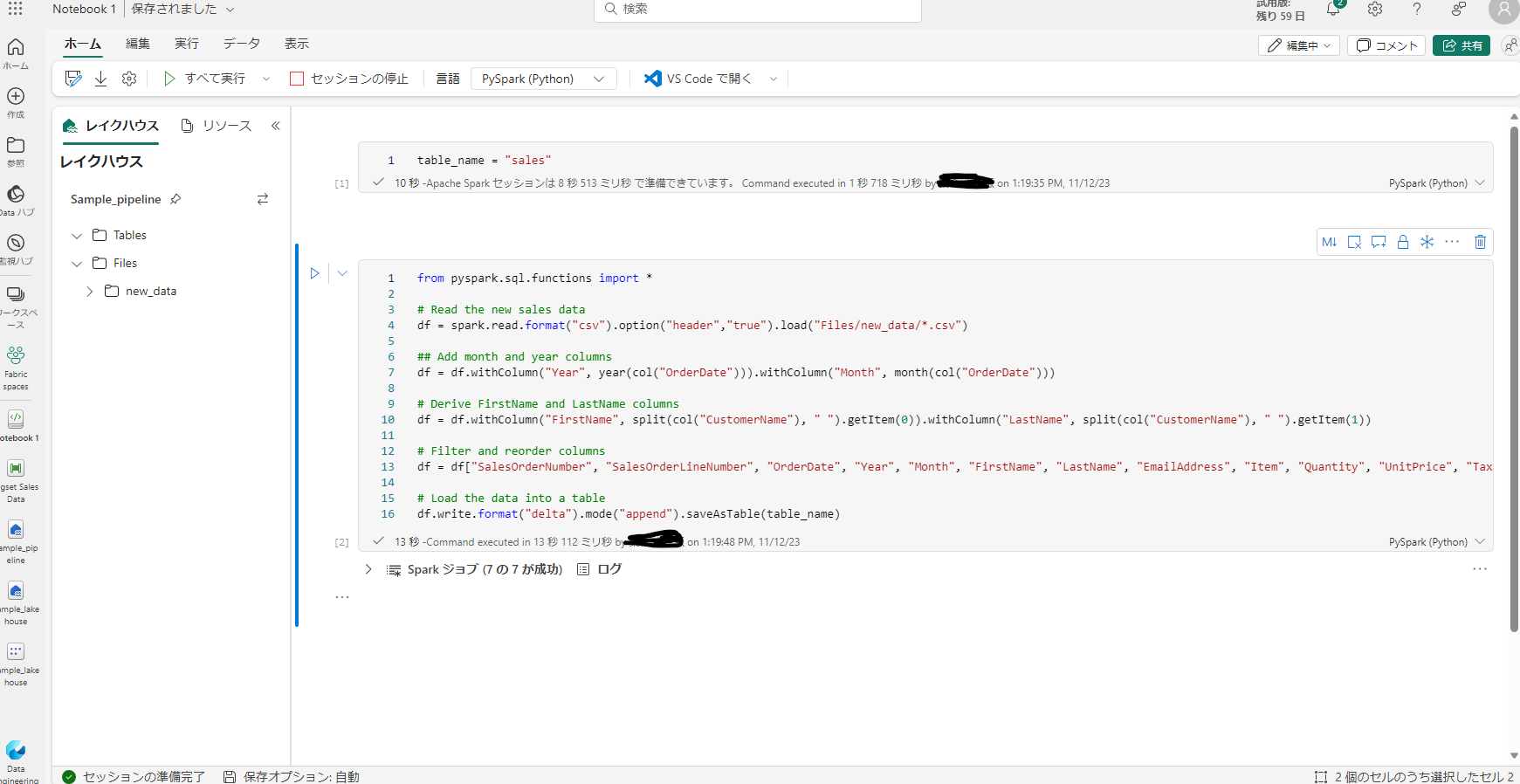Viewport: 1520px width, 784px height.
Task: Click the vertical scrollbar of notebook
Action: click(1514, 377)
